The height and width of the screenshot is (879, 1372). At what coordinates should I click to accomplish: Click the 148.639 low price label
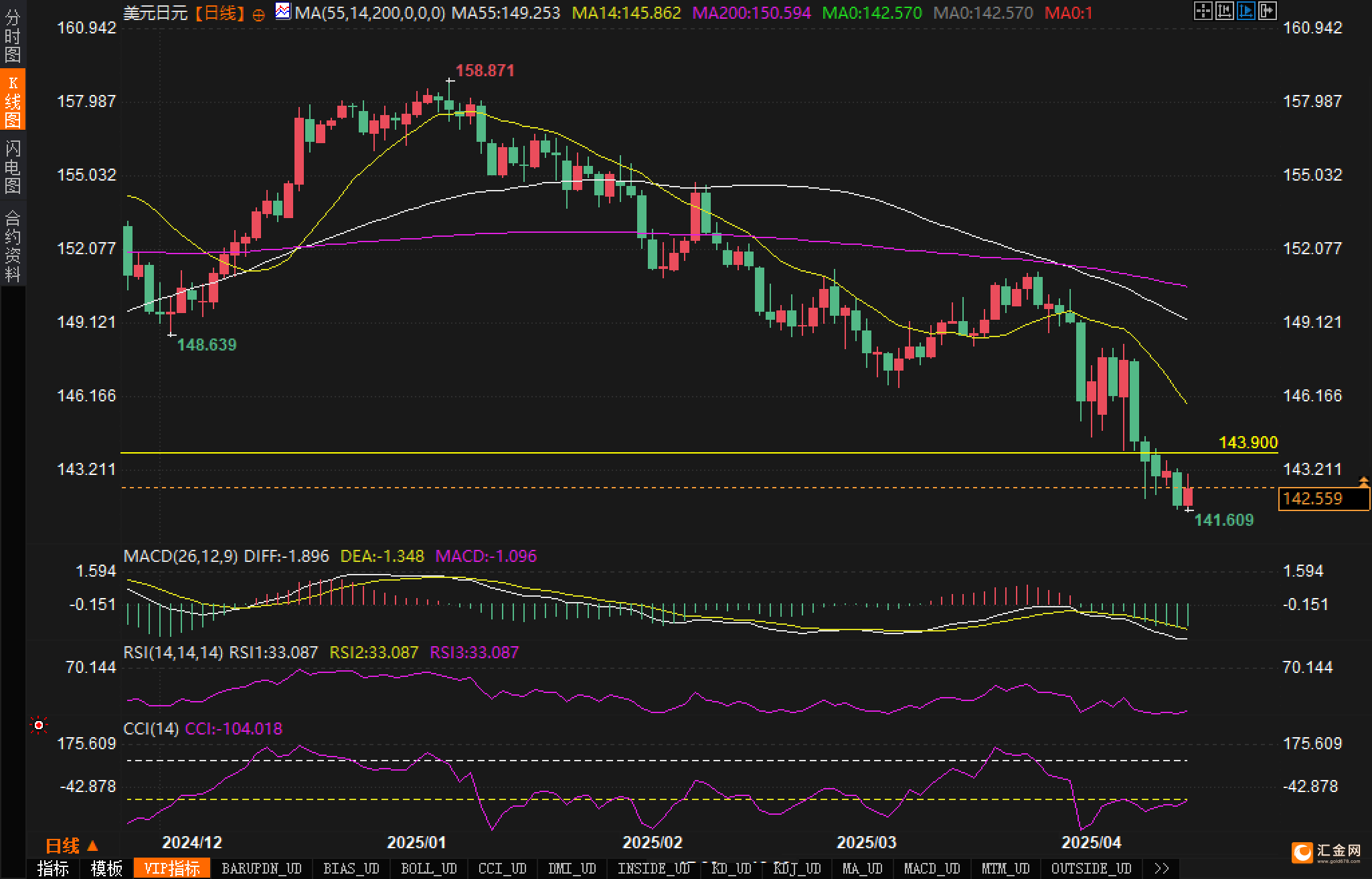pyautogui.click(x=207, y=345)
